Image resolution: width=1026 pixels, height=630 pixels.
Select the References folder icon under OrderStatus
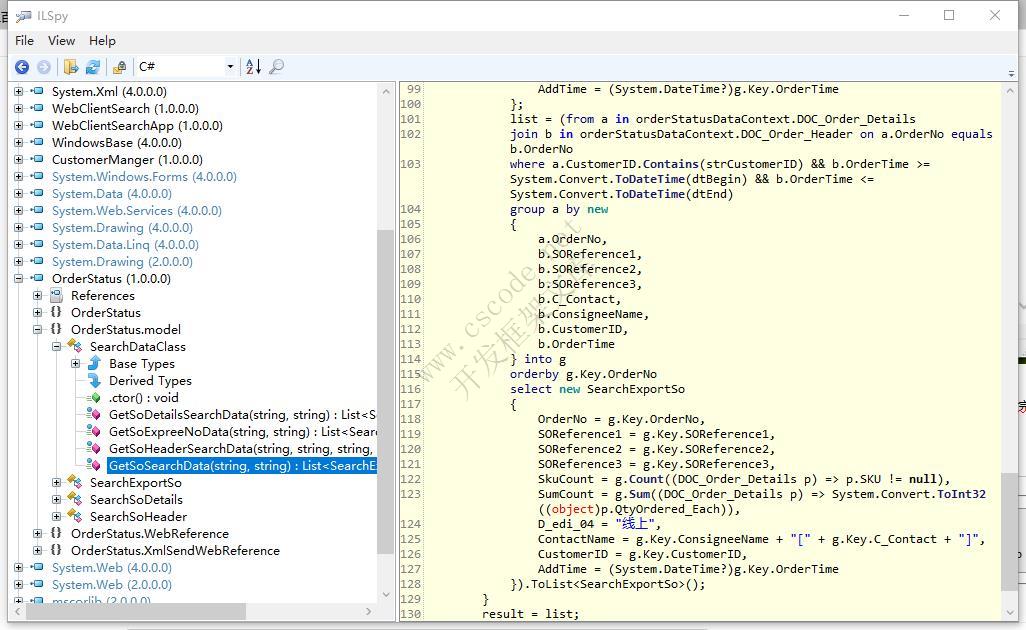[57, 296]
